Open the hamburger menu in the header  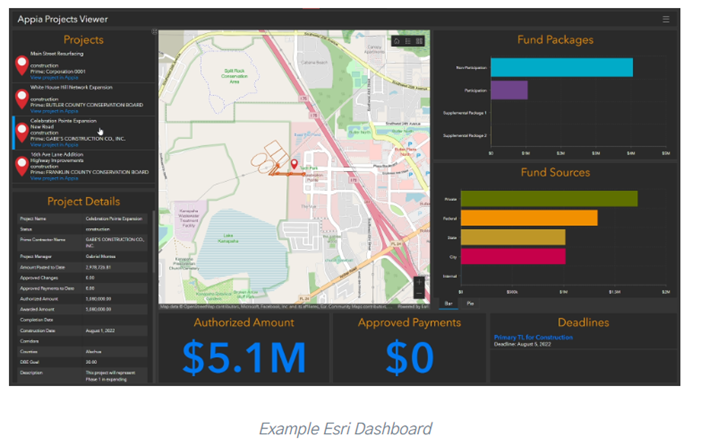tap(666, 19)
